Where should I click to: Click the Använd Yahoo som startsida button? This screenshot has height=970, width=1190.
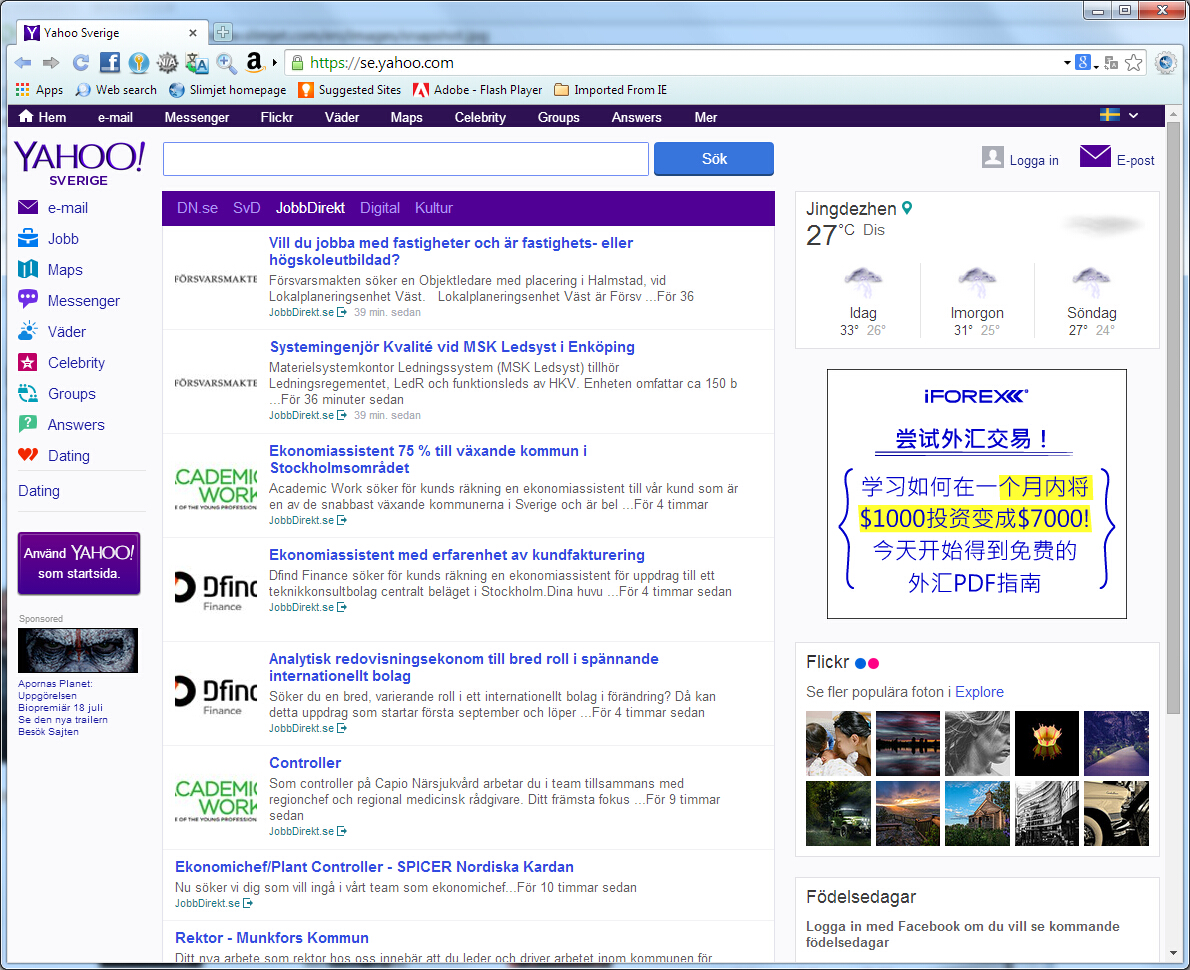[79, 563]
